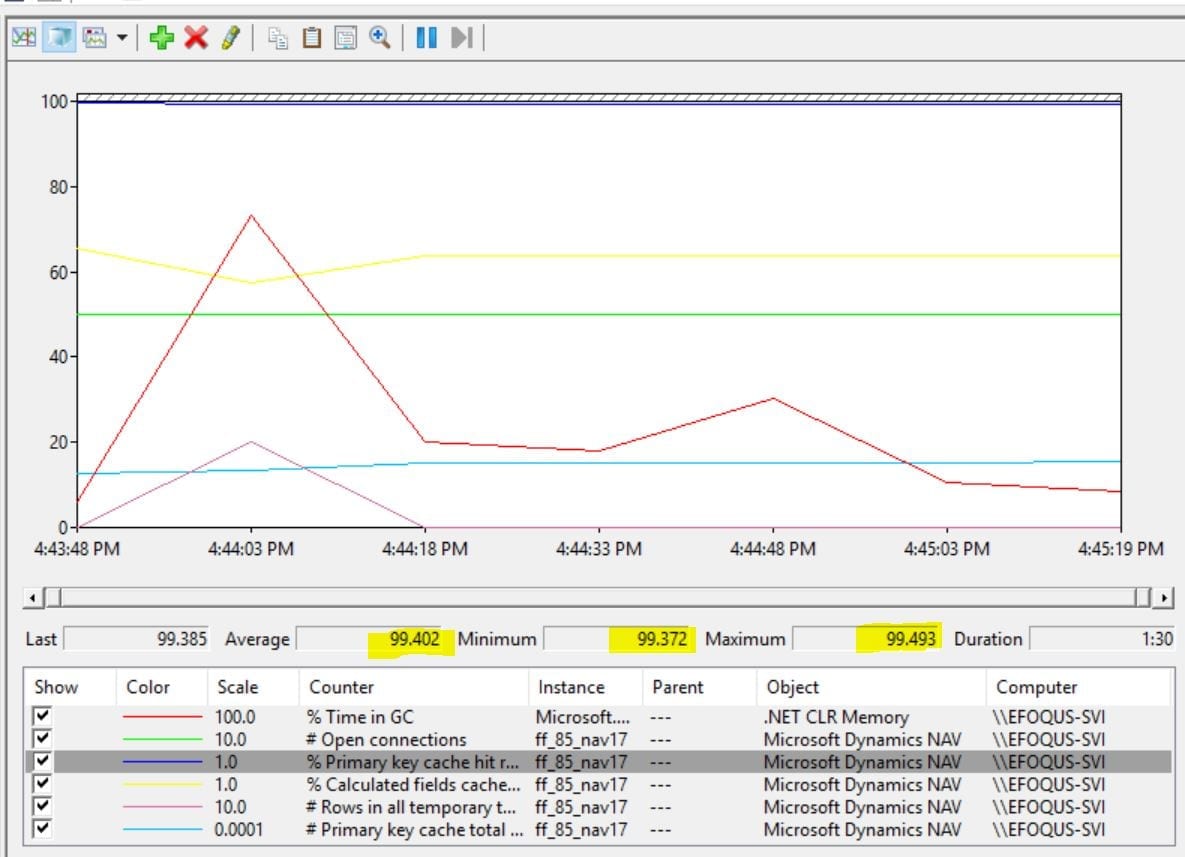Uncheck Show for # Open connections

(x=42, y=738)
